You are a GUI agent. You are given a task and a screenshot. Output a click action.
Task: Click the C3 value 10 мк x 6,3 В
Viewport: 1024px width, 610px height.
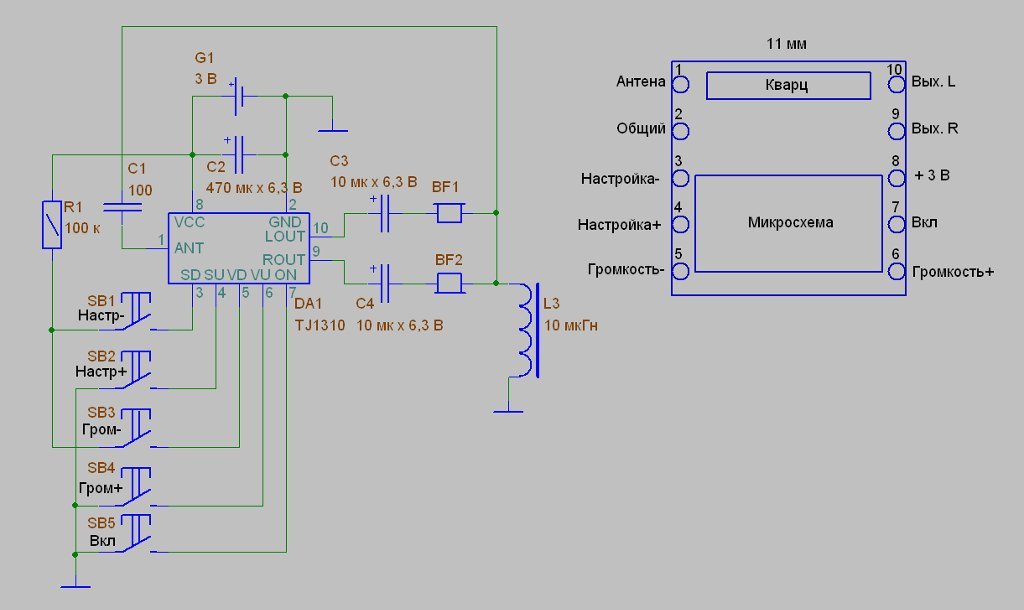coord(374,182)
